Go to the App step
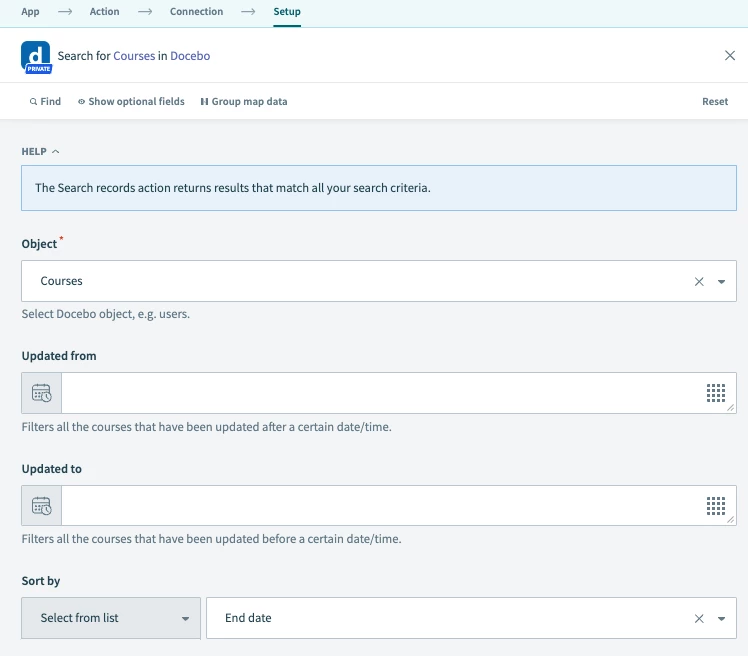Image resolution: width=748 pixels, height=656 pixels. [30, 12]
